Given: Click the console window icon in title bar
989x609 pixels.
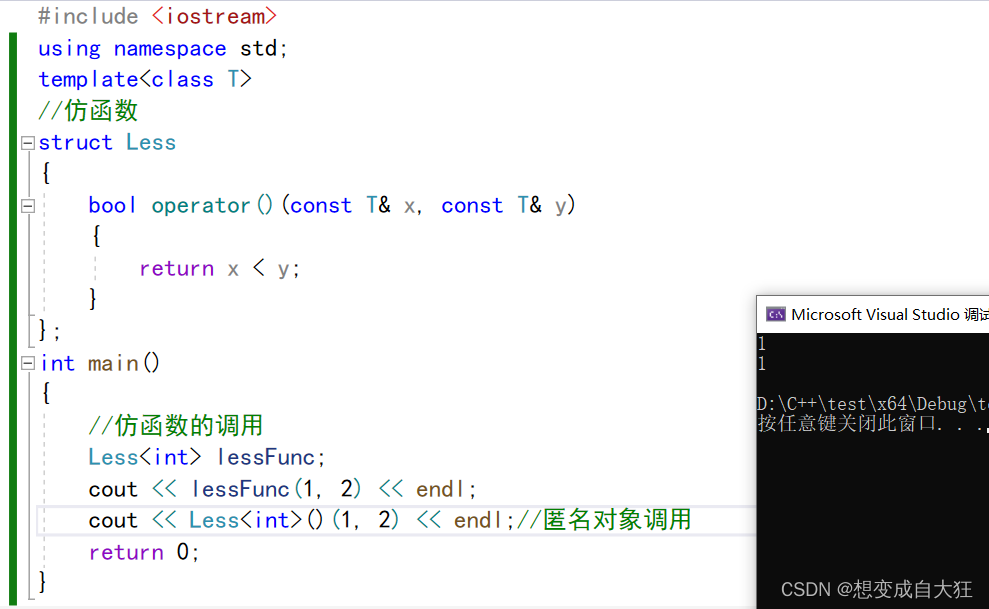Looking at the screenshot, I should [775, 315].
